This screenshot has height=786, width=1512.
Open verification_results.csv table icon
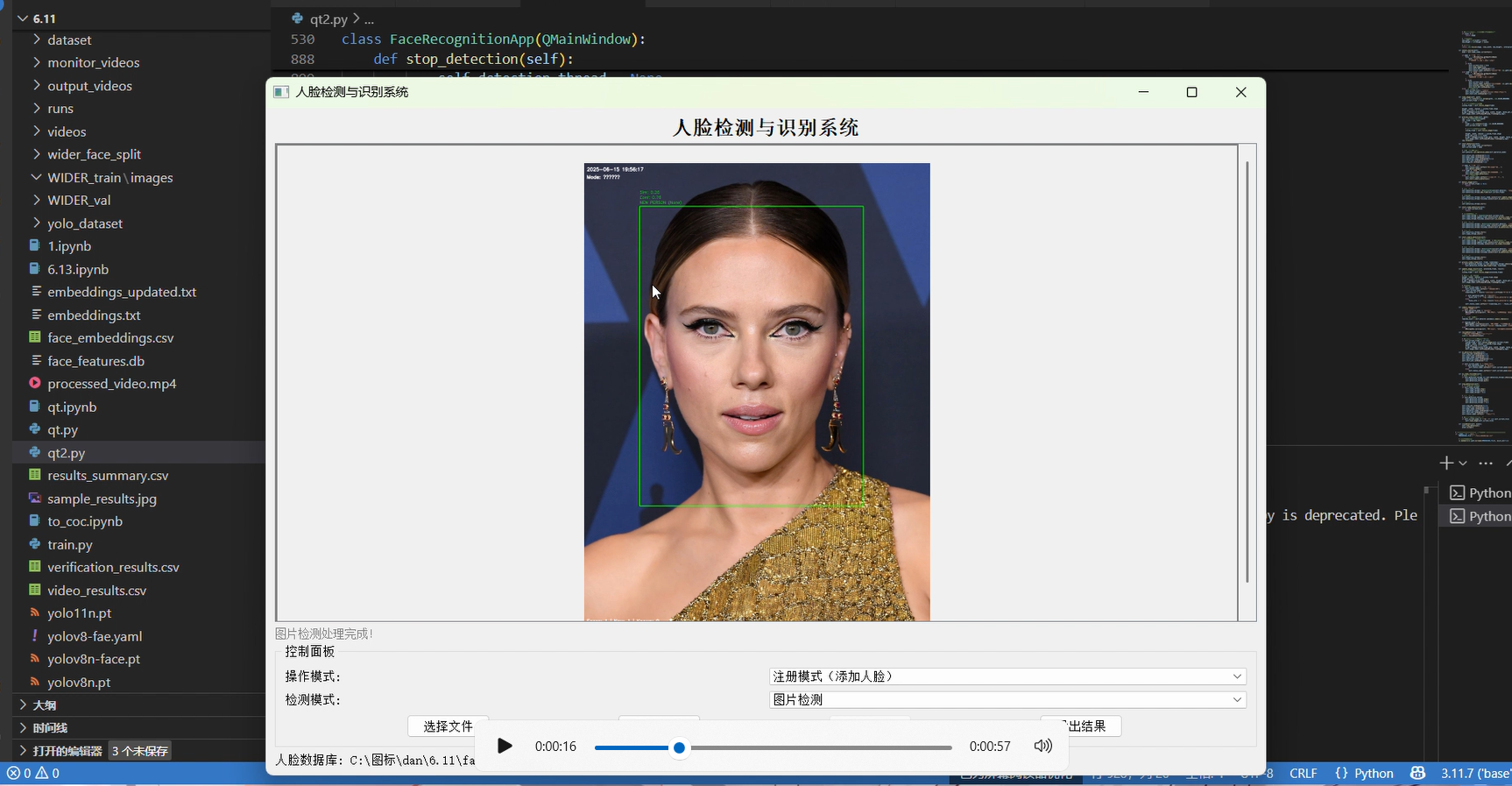35,567
